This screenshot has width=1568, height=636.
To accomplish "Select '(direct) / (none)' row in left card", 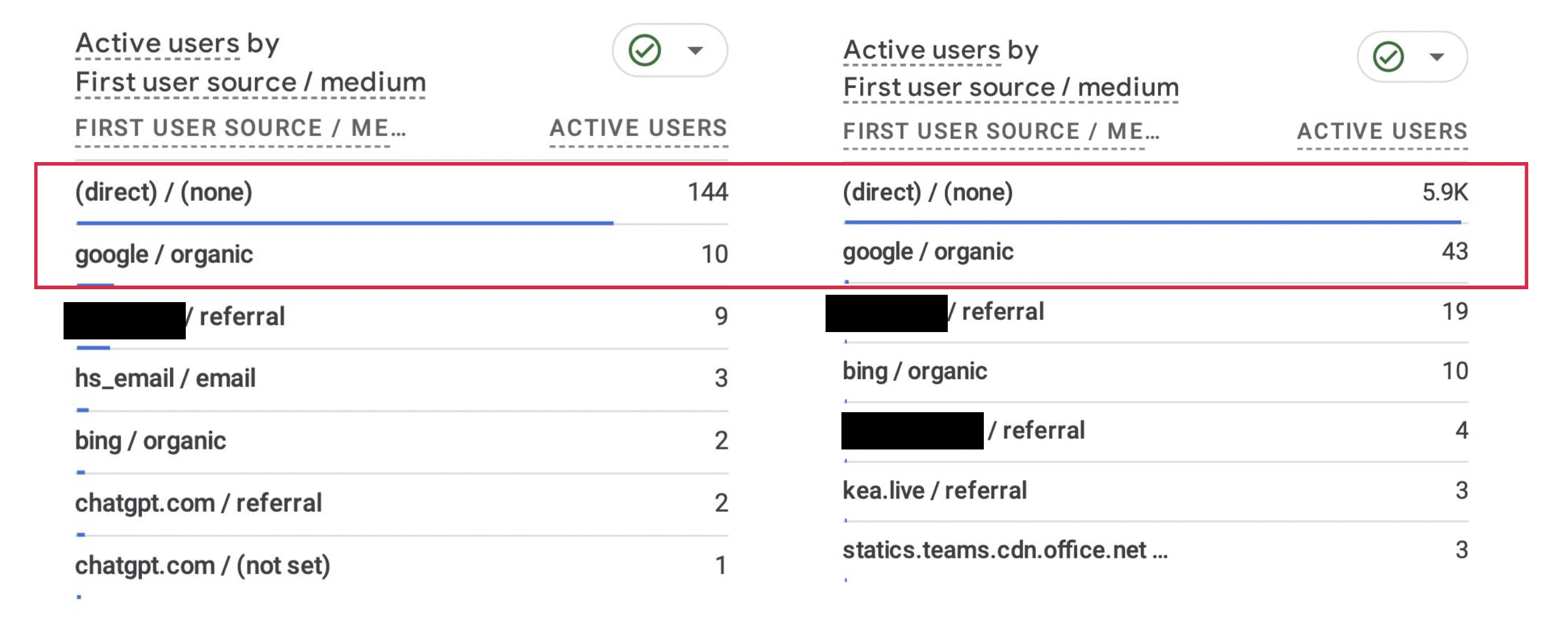I will pyautogui.click(x=401, y=193).
